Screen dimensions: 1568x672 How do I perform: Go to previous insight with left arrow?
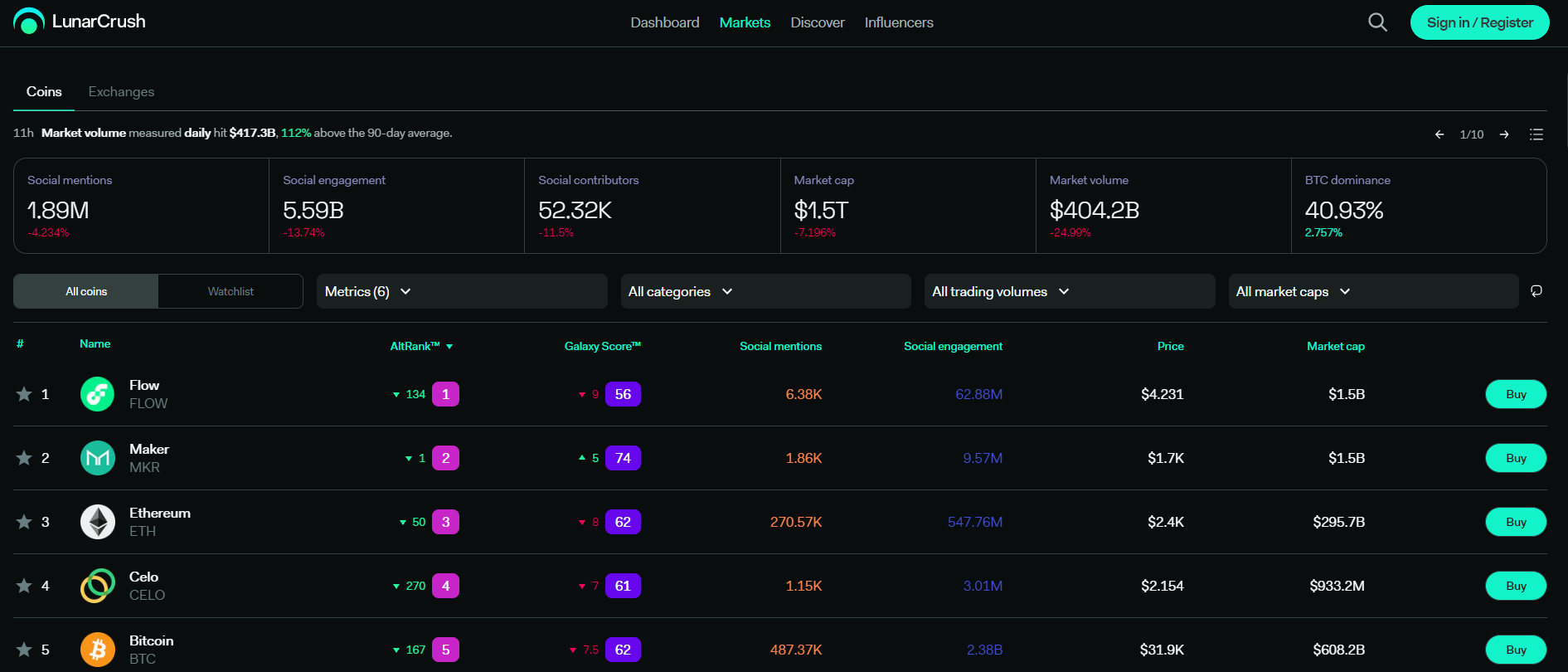tap(1439, 134)
